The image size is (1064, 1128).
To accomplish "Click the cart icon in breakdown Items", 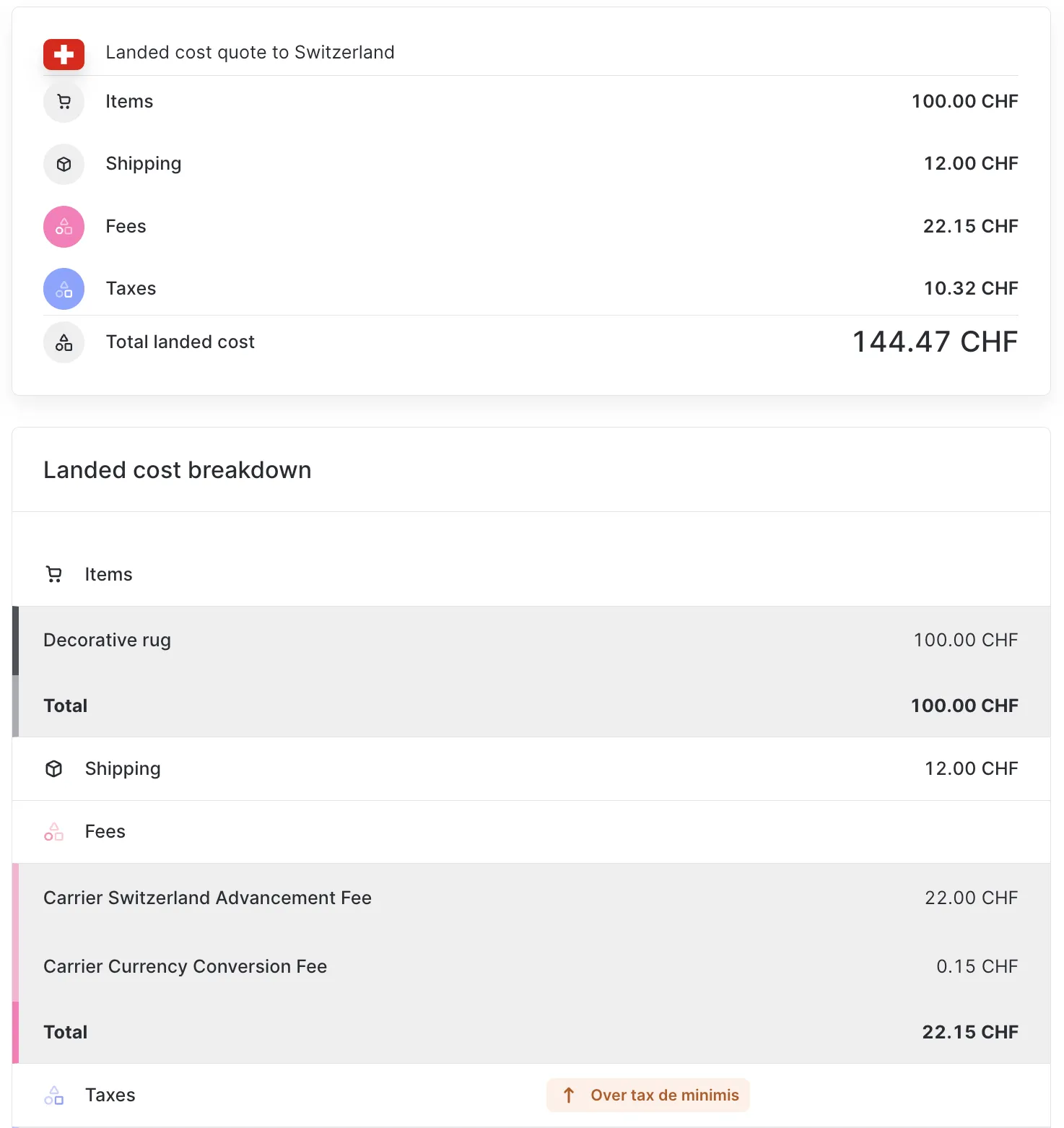I will pos(54,574).
